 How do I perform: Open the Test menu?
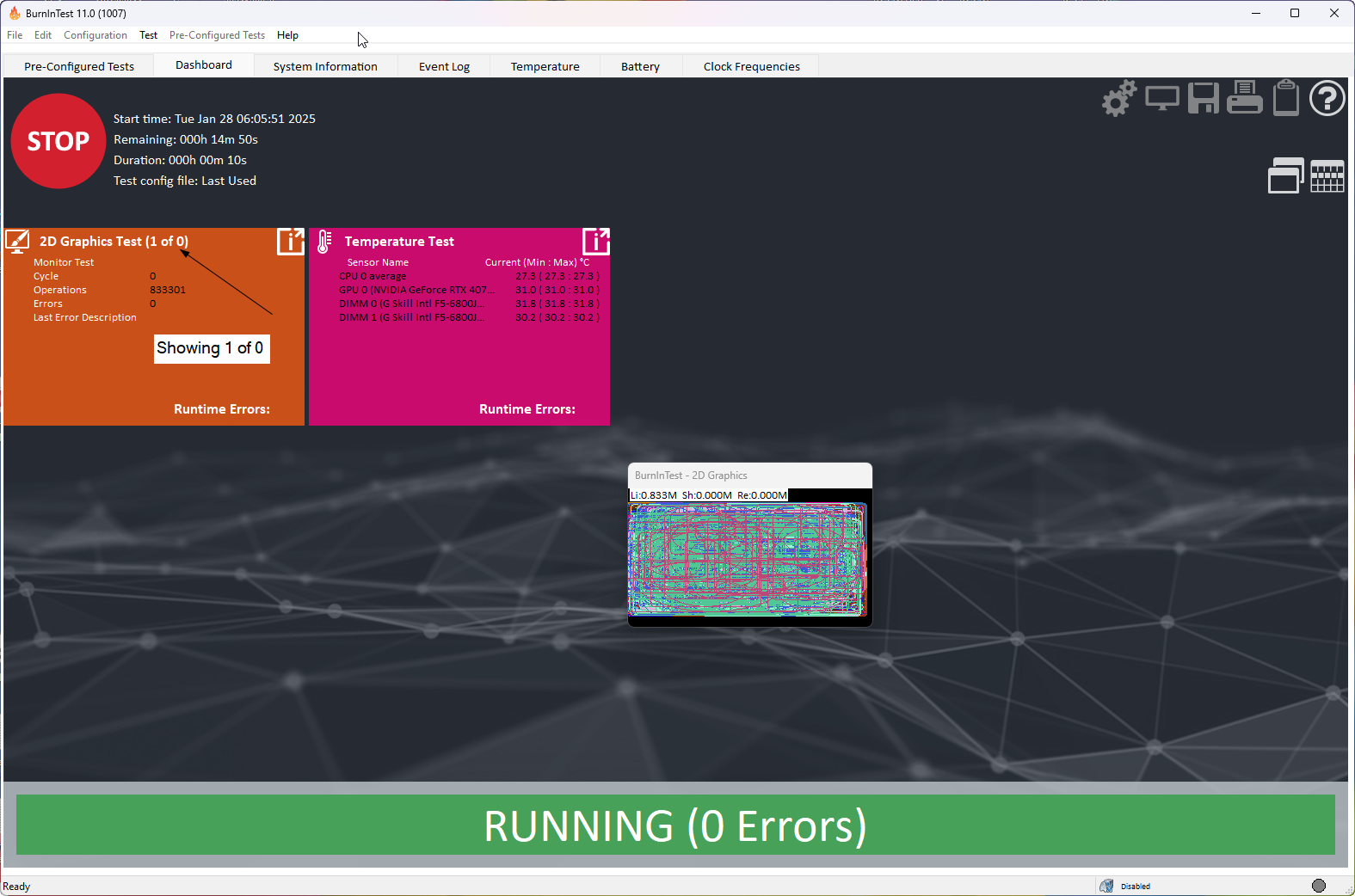(x=149, y=35)
